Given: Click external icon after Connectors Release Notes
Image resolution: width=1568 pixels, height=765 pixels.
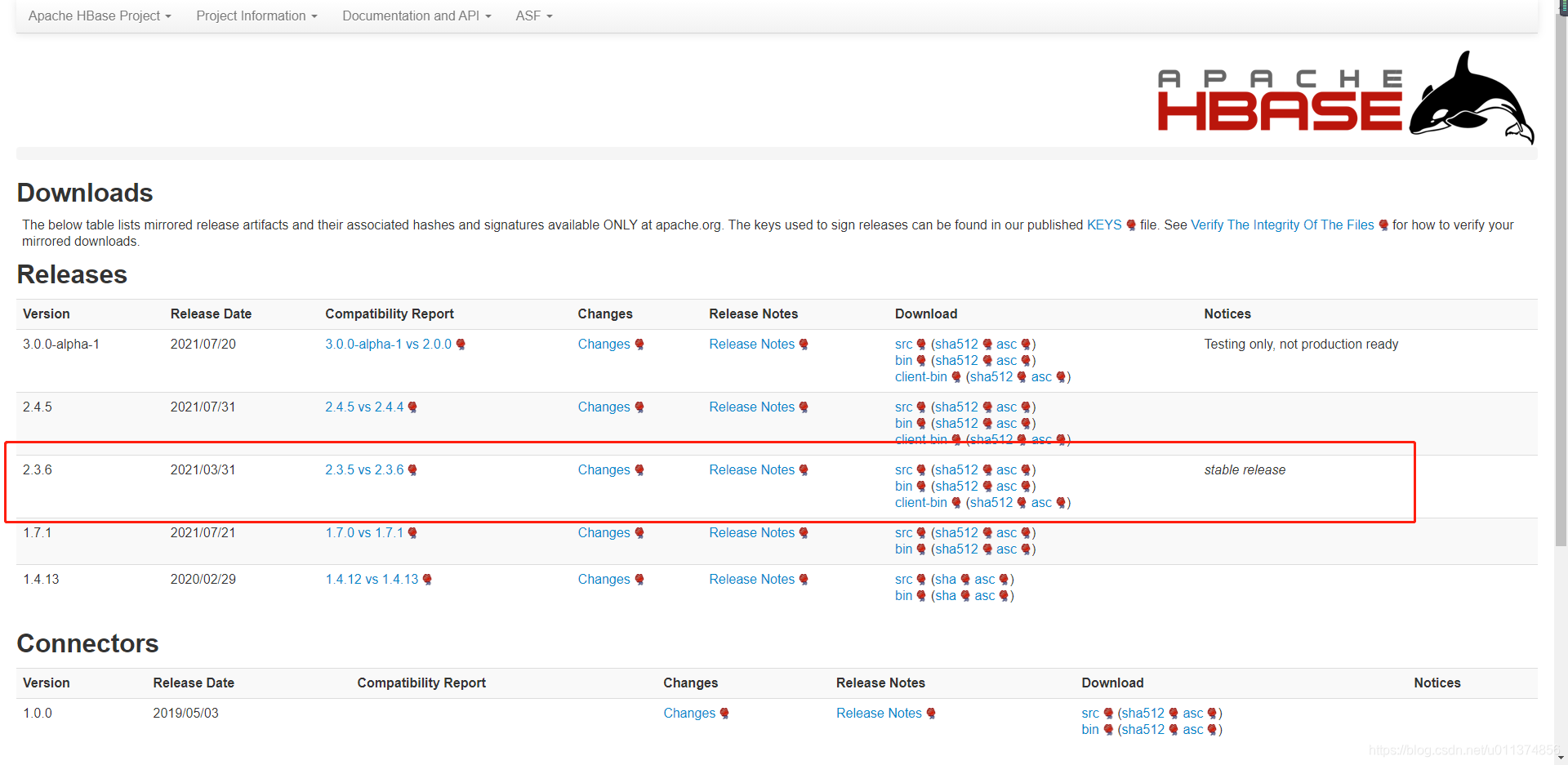Looking at the screenshot, I should pyautogui.click(x=931, y=714).
